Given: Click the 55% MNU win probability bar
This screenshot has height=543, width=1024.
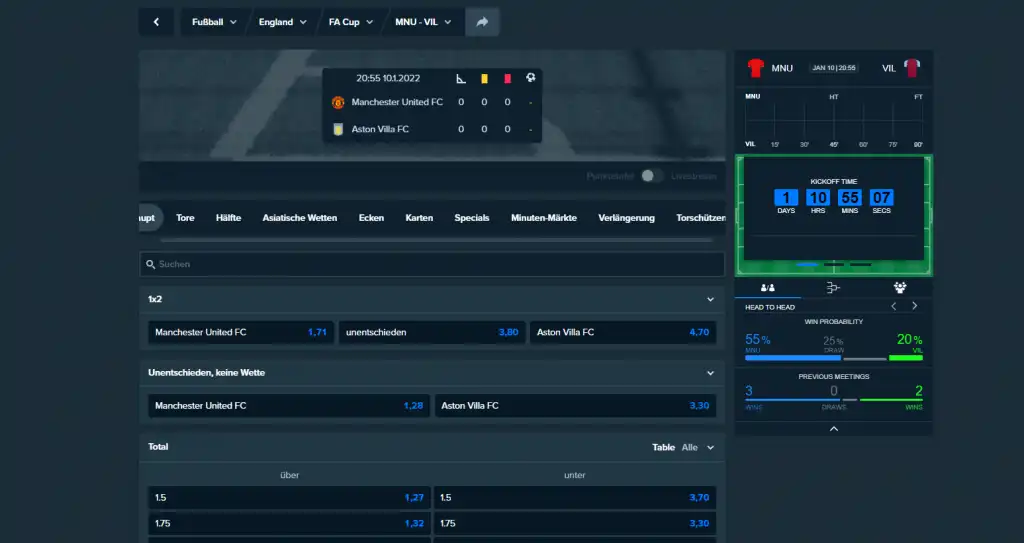Looking at the screenshot, I should click(793, 358).
